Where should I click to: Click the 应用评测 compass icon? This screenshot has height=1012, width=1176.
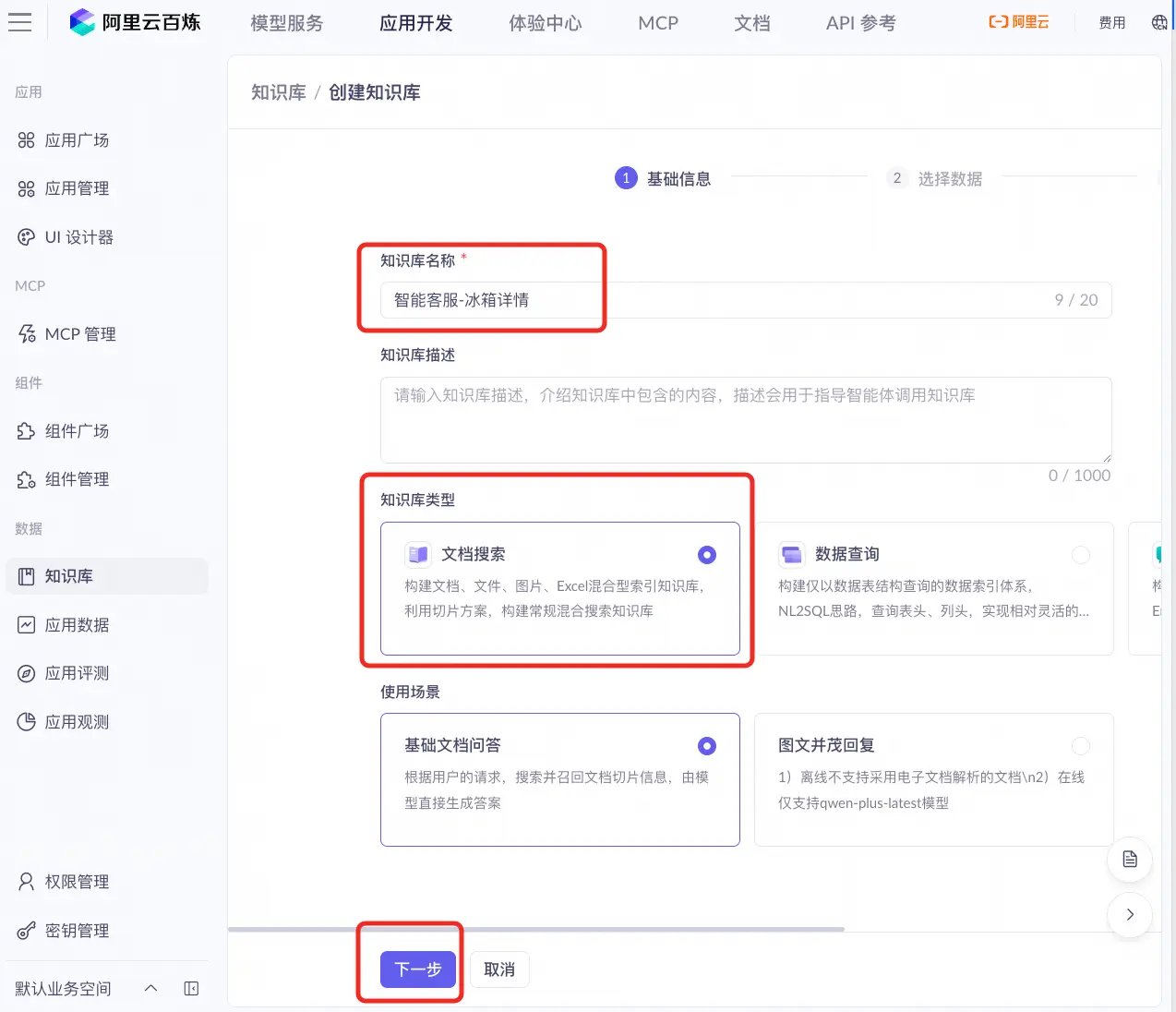(26, 673)
